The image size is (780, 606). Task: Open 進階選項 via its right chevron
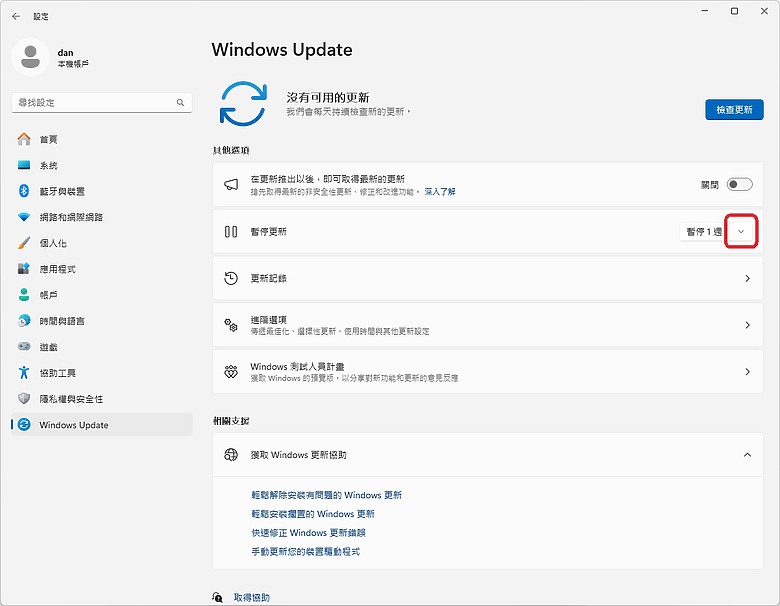(x=747, y=325)
